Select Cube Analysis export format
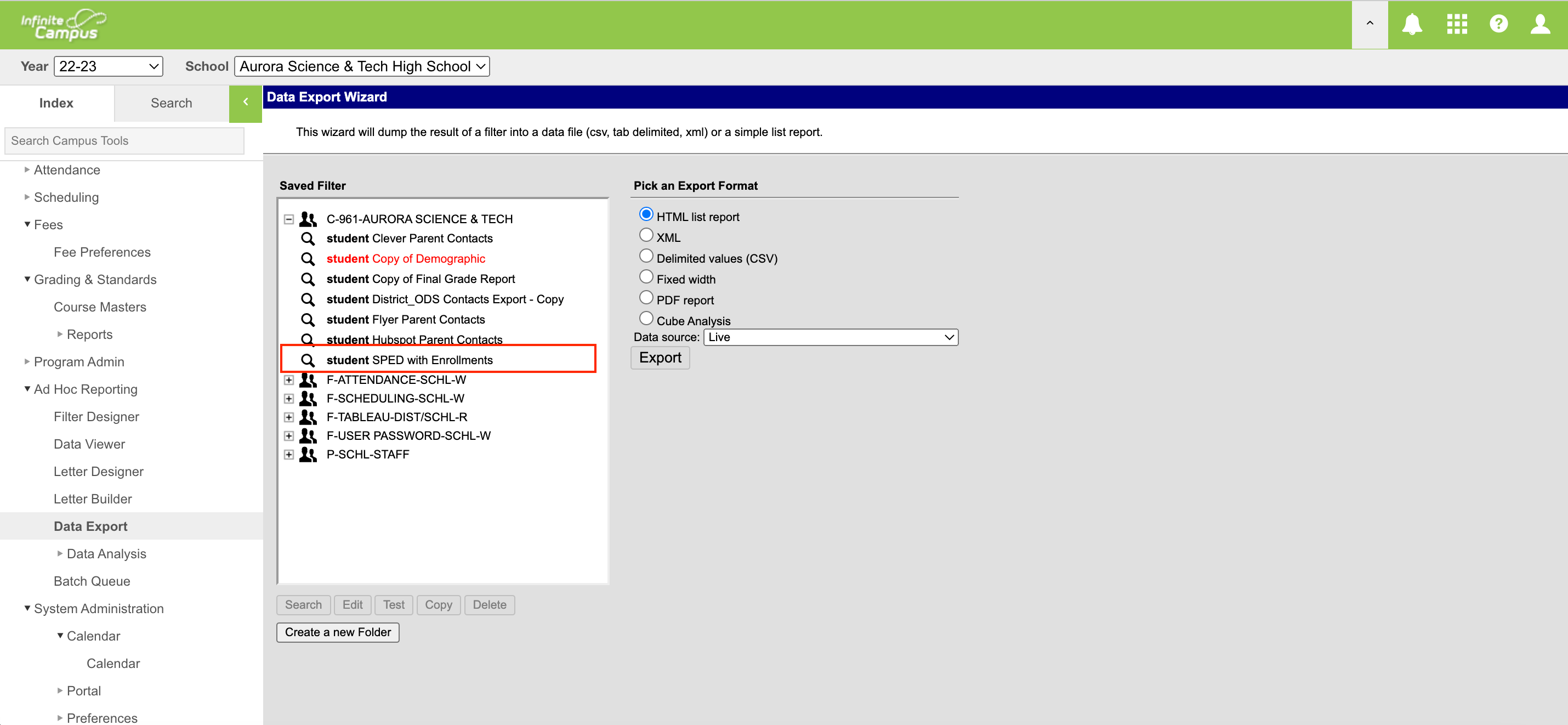The height and width of the screenshot is (725, 1568). point(646,319)
